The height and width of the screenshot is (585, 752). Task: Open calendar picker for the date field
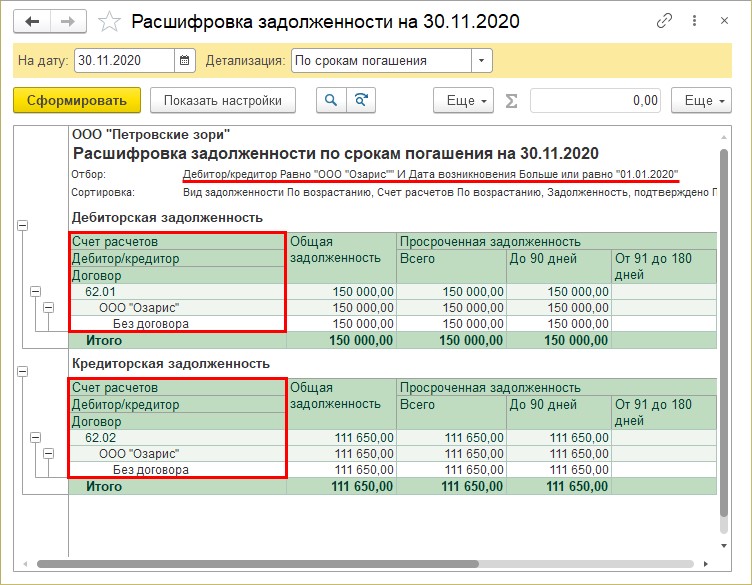[185, 60]
